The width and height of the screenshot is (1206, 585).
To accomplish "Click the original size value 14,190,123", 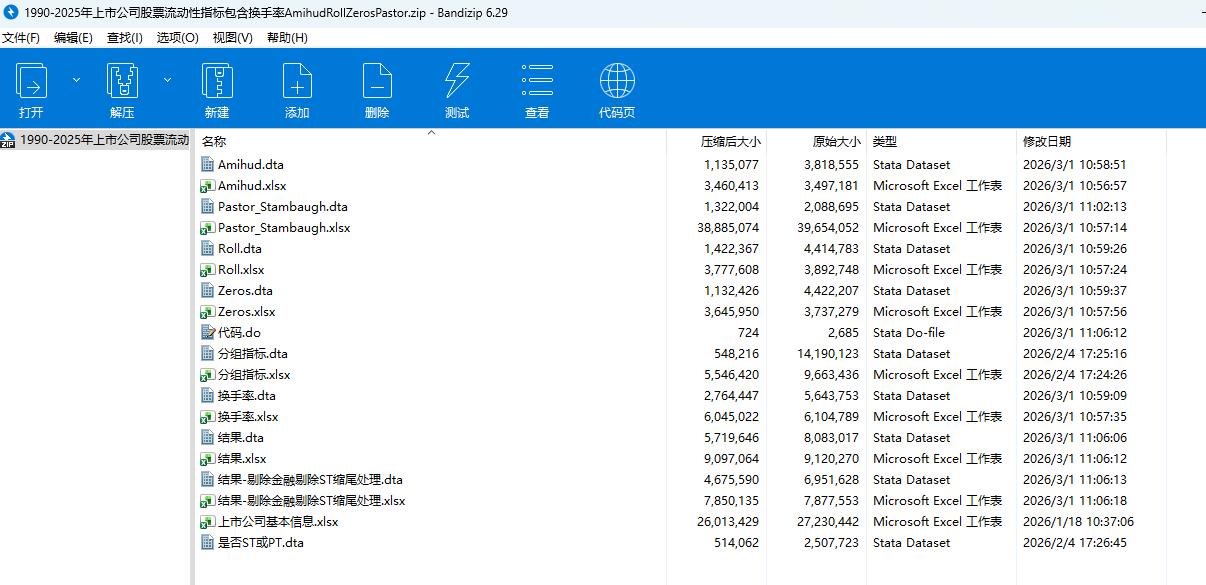I will coord(827,353).
